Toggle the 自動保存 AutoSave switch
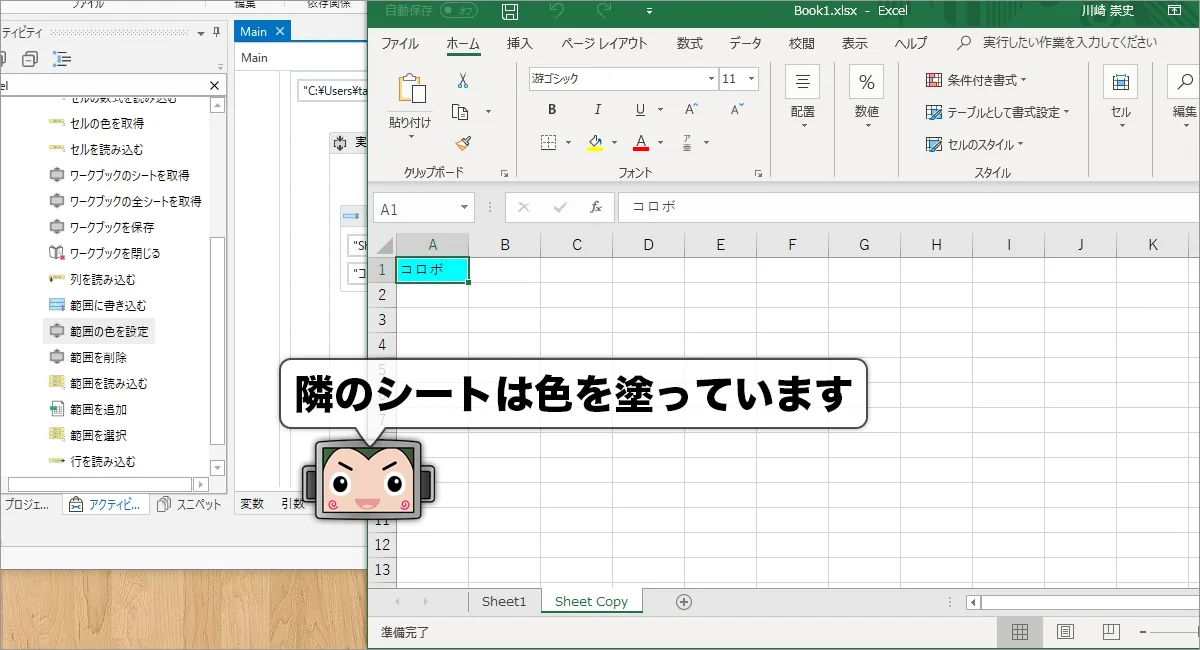The width and height of the screenshot is (1200, 650). click(459, 11)
